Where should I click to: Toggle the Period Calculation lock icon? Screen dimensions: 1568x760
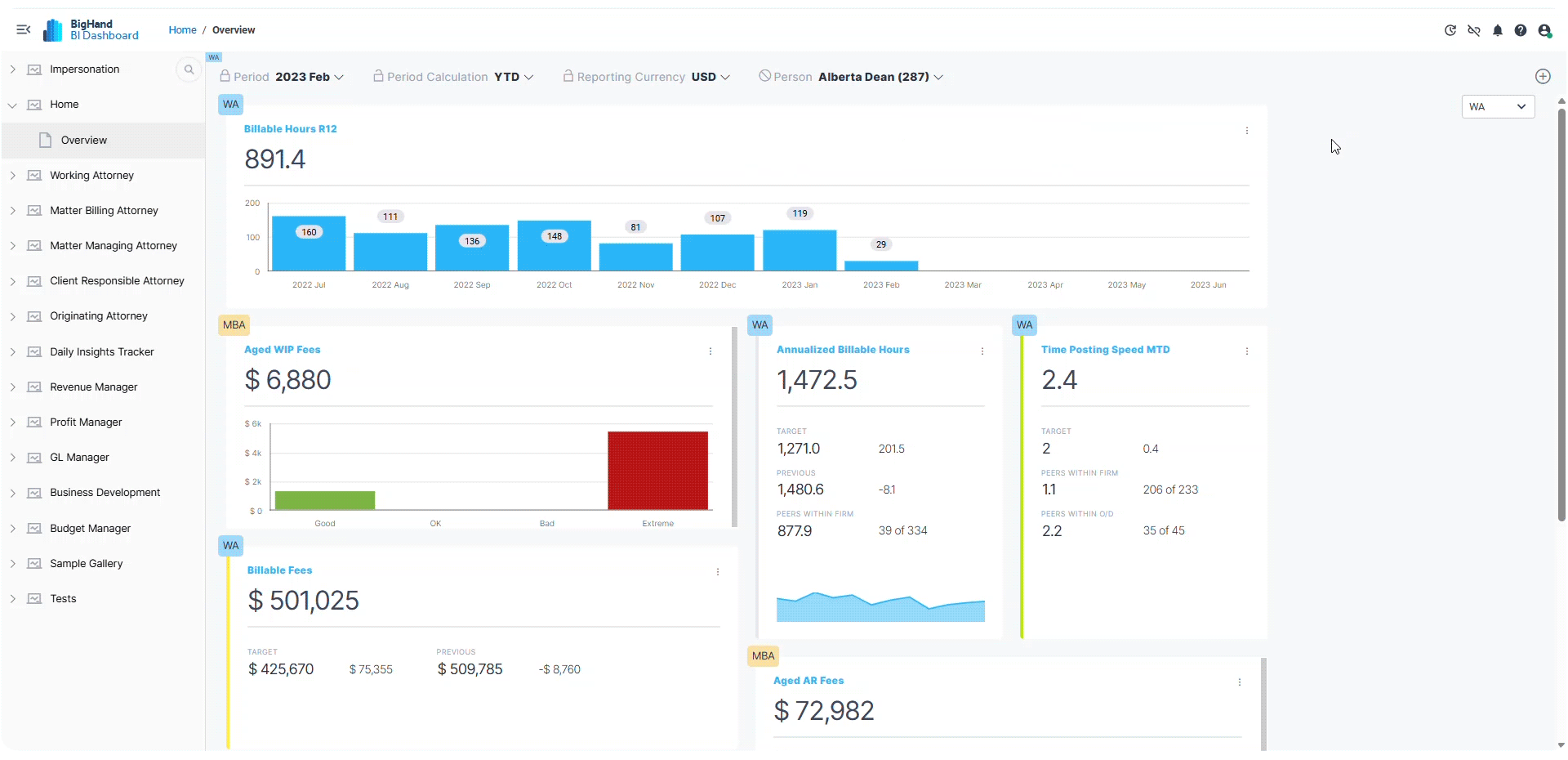coord(378,76)
